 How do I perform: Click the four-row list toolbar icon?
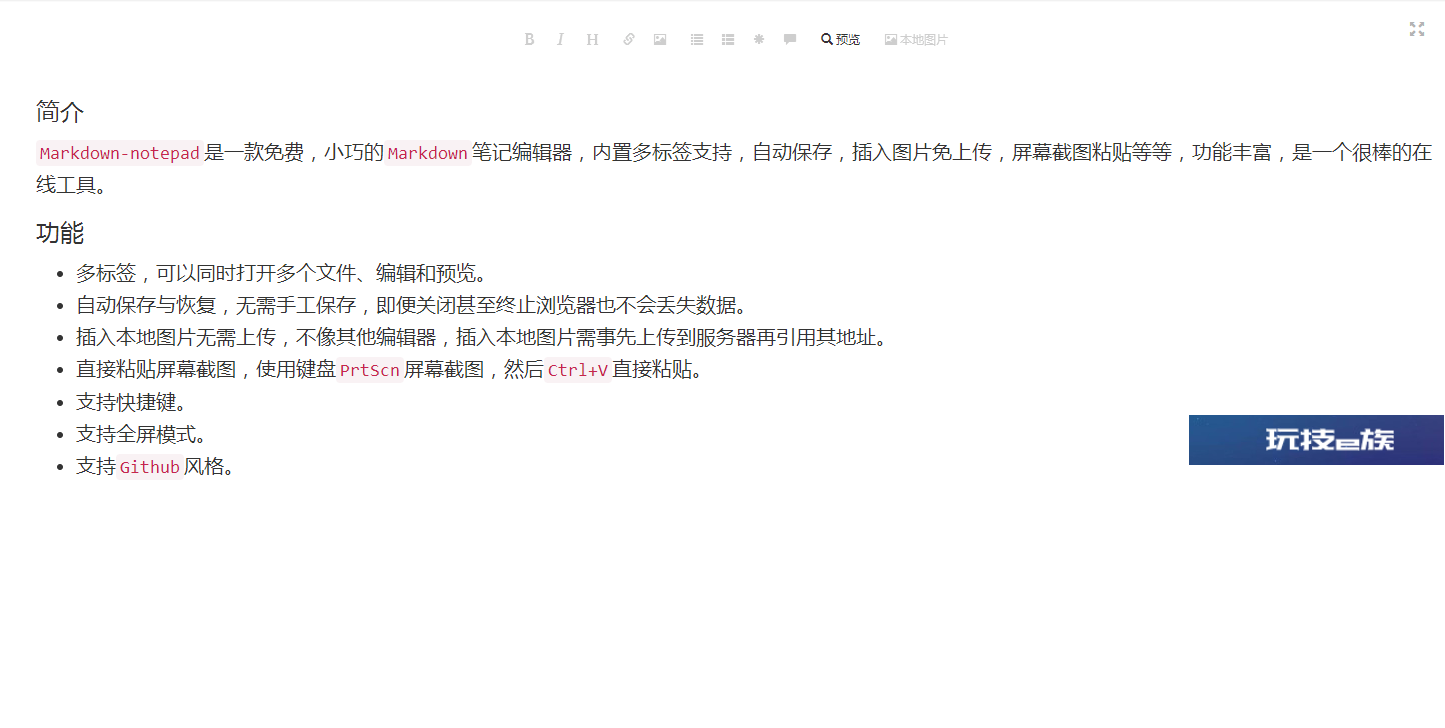pos(697,40)
